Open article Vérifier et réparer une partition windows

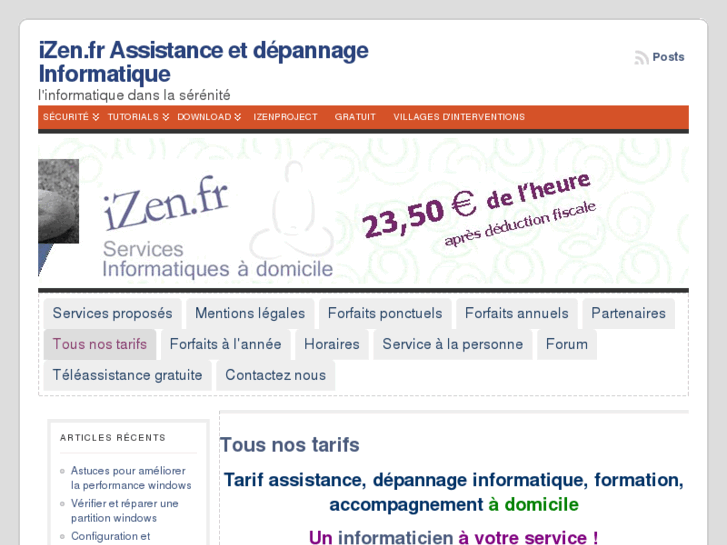[125, 511]
